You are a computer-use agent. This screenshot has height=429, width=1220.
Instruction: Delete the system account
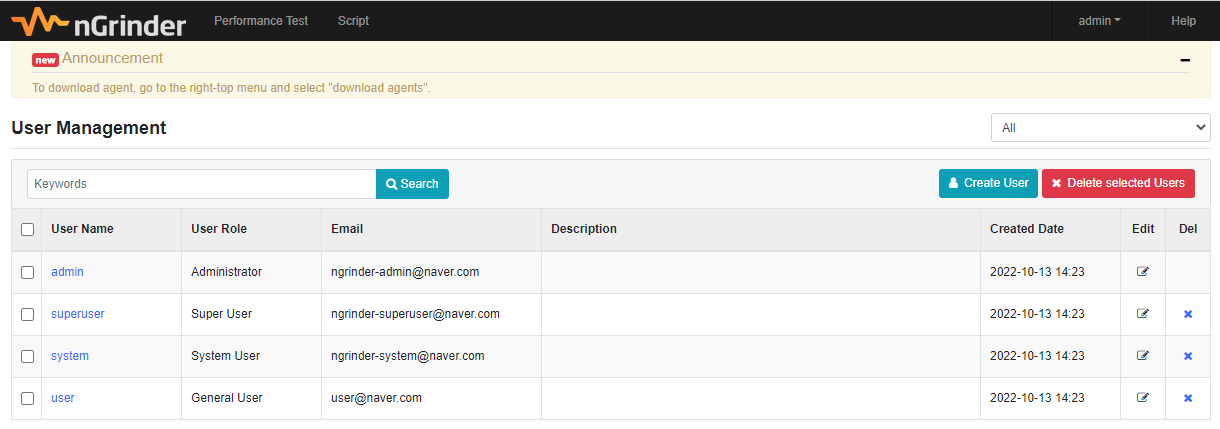(1188, 356)
